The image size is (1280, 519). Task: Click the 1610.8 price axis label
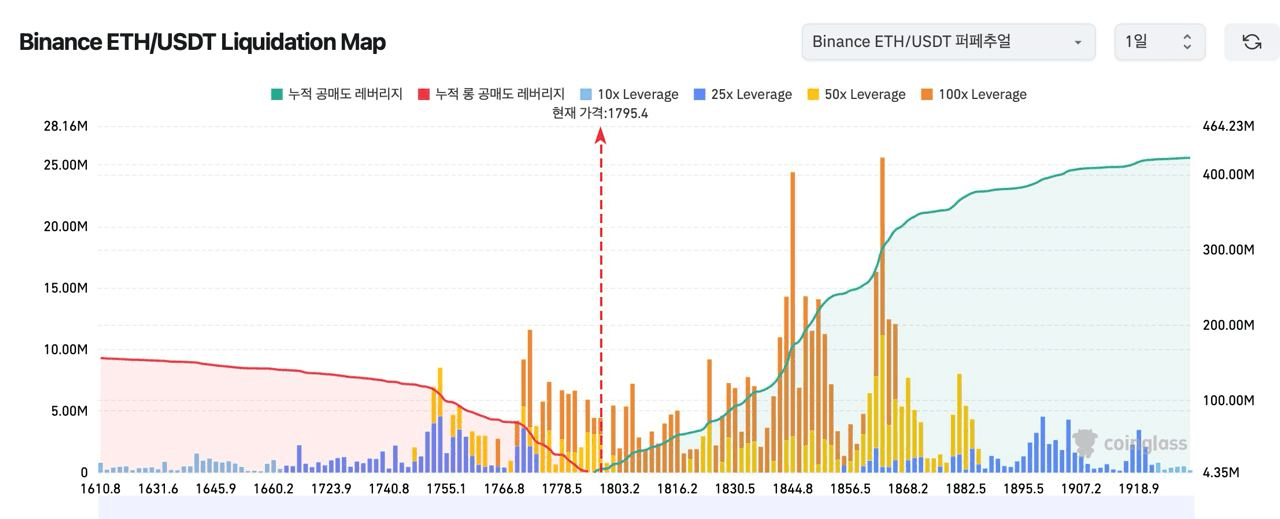[100, 488]
